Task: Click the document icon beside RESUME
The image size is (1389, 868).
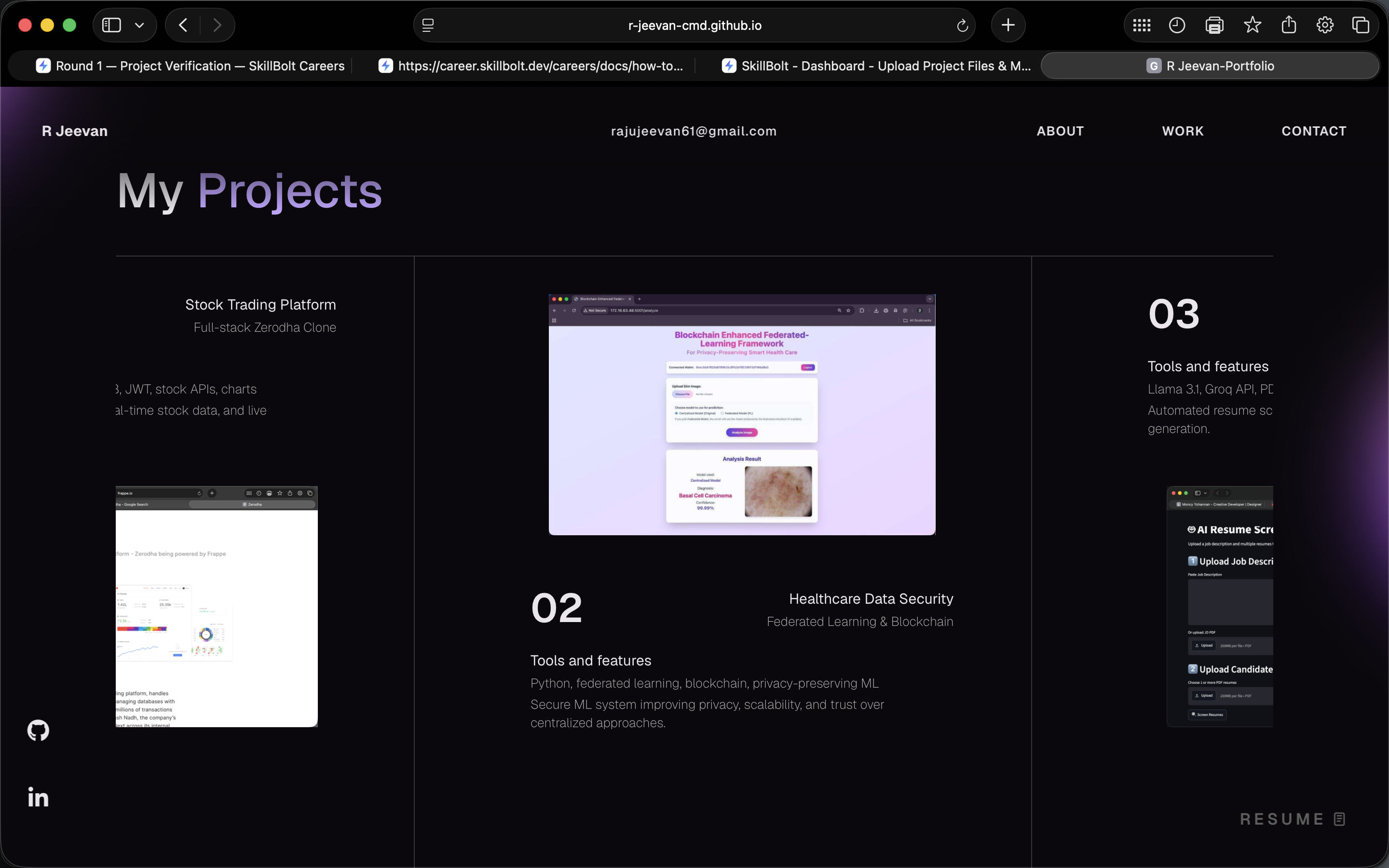Action: tap(1339, 819)
